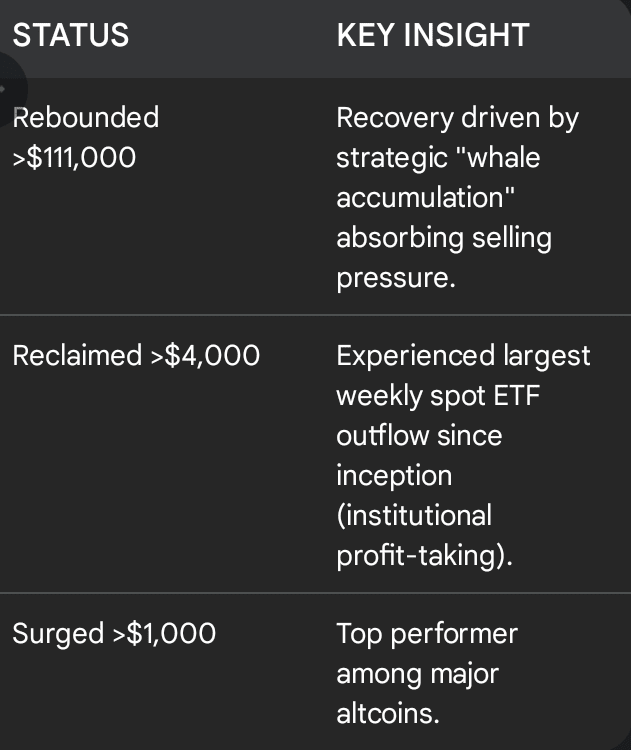631x750 pixels.
Task: Click the KEY INSIGHT column header
Action: click(x=432, y=36)
